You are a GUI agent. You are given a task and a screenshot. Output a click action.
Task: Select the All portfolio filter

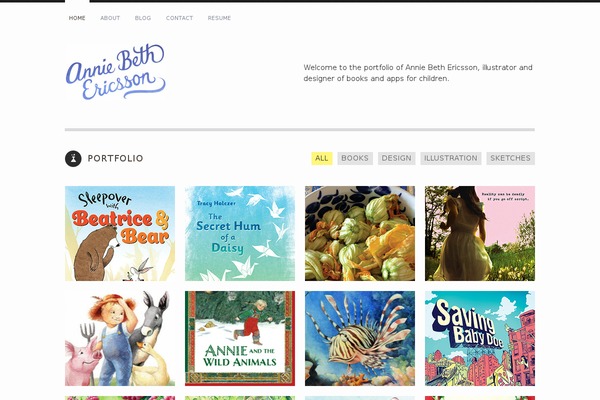pyautogui.click(x=322, y=158)
